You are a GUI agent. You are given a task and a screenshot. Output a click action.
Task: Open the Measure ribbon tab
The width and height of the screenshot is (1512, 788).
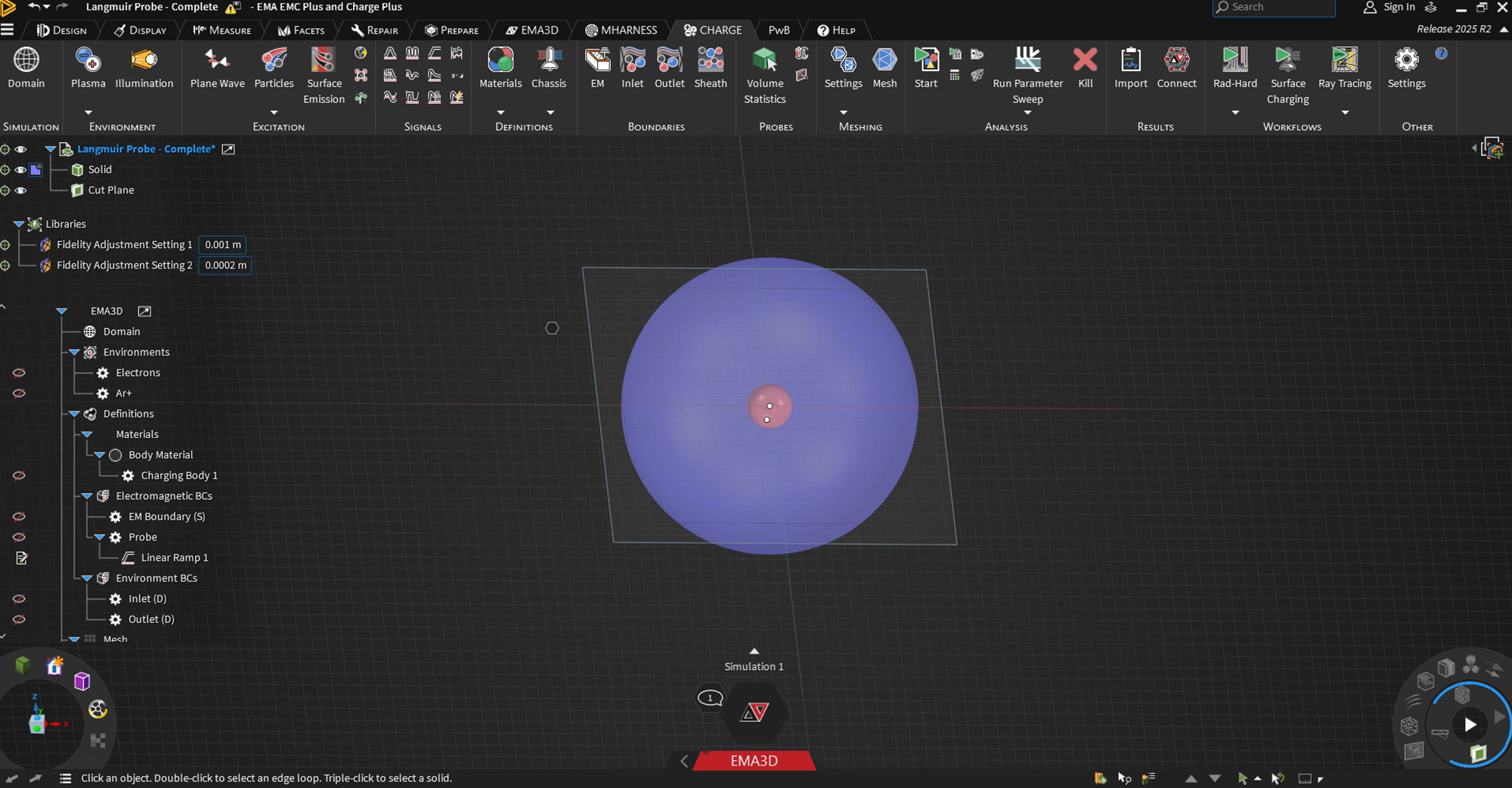[222, 30]
